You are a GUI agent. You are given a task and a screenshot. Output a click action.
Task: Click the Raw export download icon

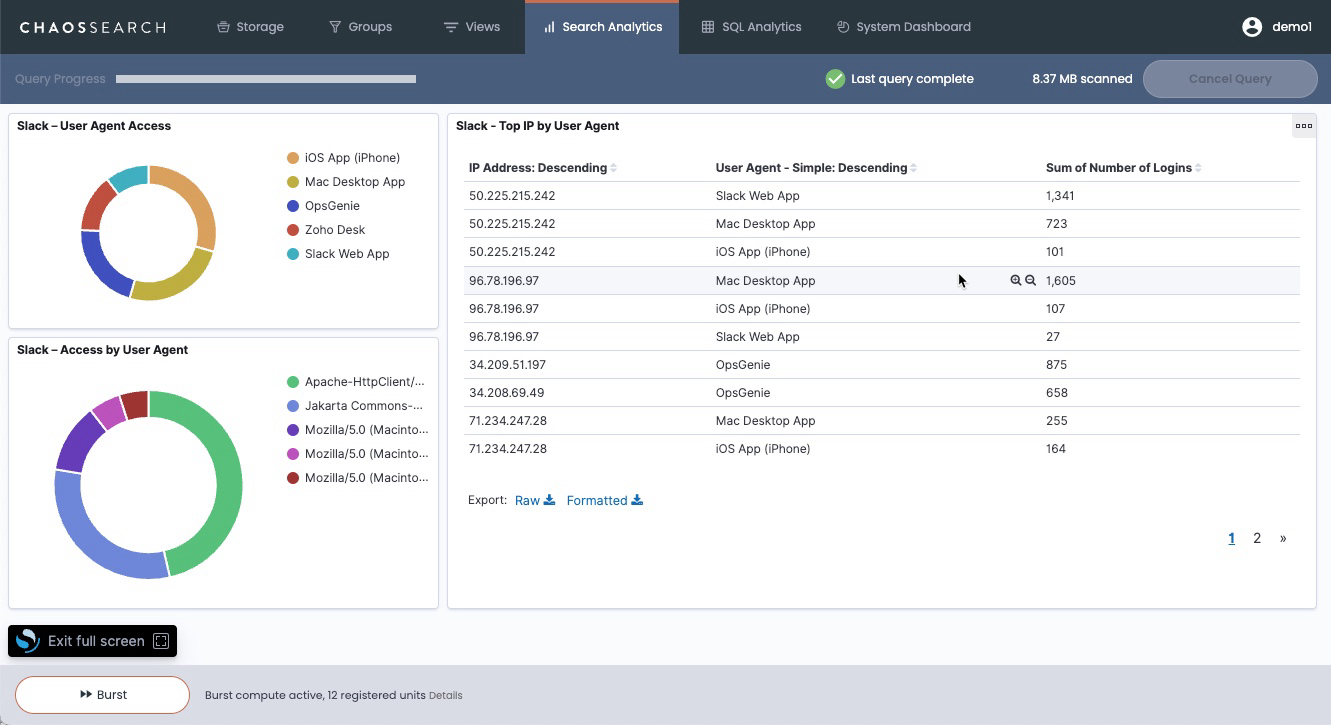point(548,500)
